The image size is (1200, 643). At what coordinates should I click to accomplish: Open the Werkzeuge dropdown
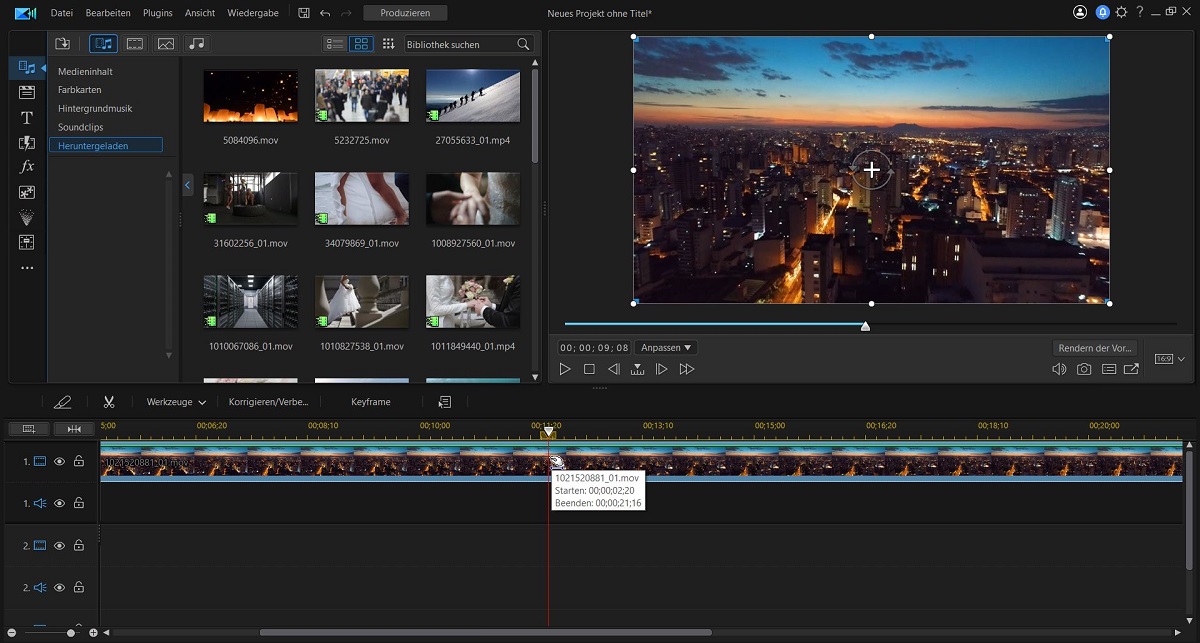176,402
